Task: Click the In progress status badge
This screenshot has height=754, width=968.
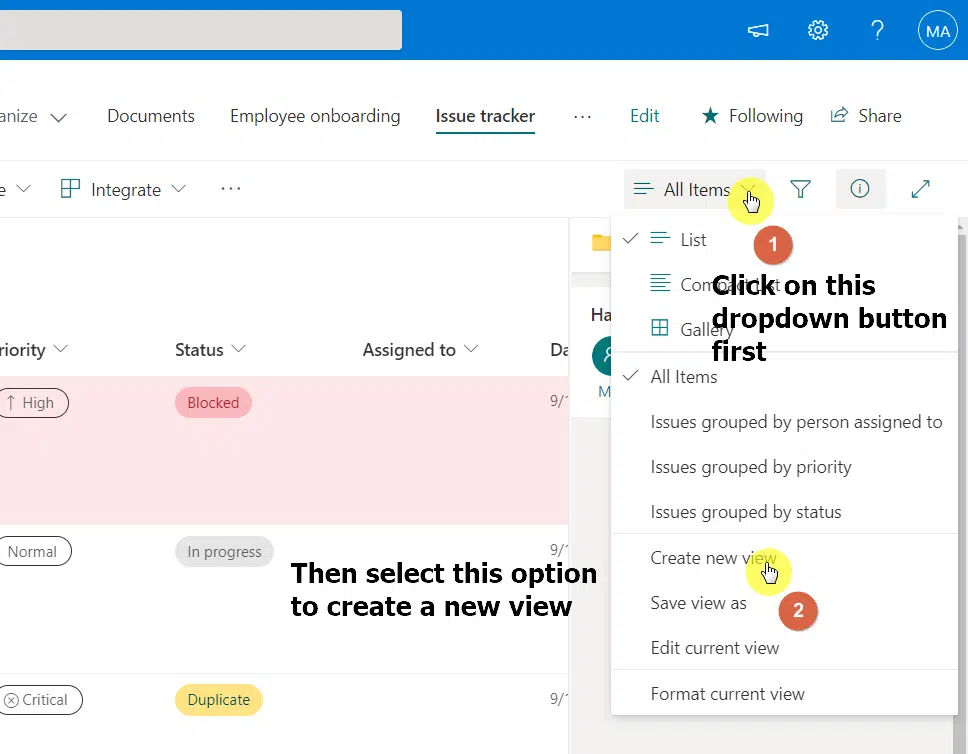Action: [224, 551]
